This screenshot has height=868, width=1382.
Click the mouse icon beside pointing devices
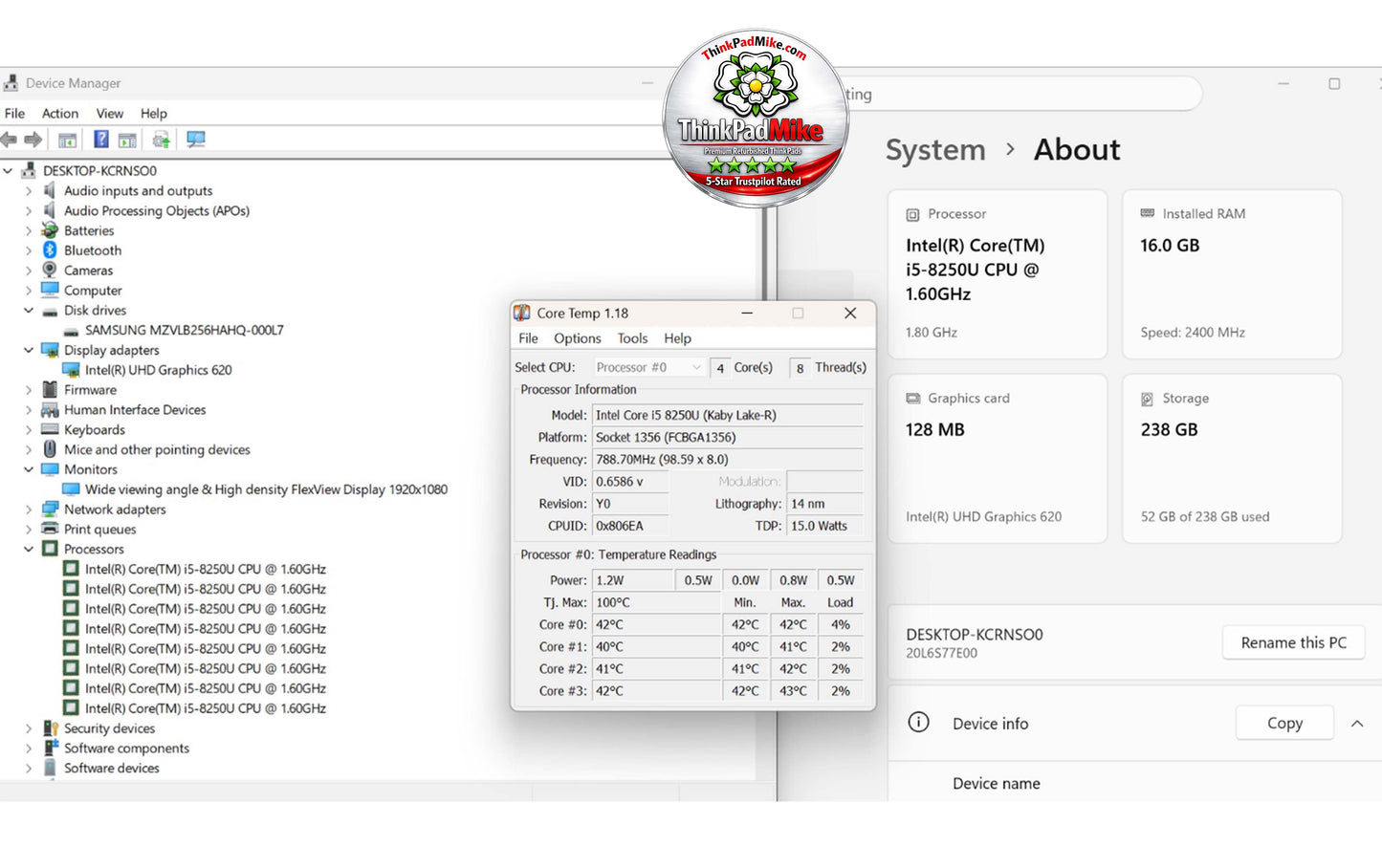click(50, 449)
